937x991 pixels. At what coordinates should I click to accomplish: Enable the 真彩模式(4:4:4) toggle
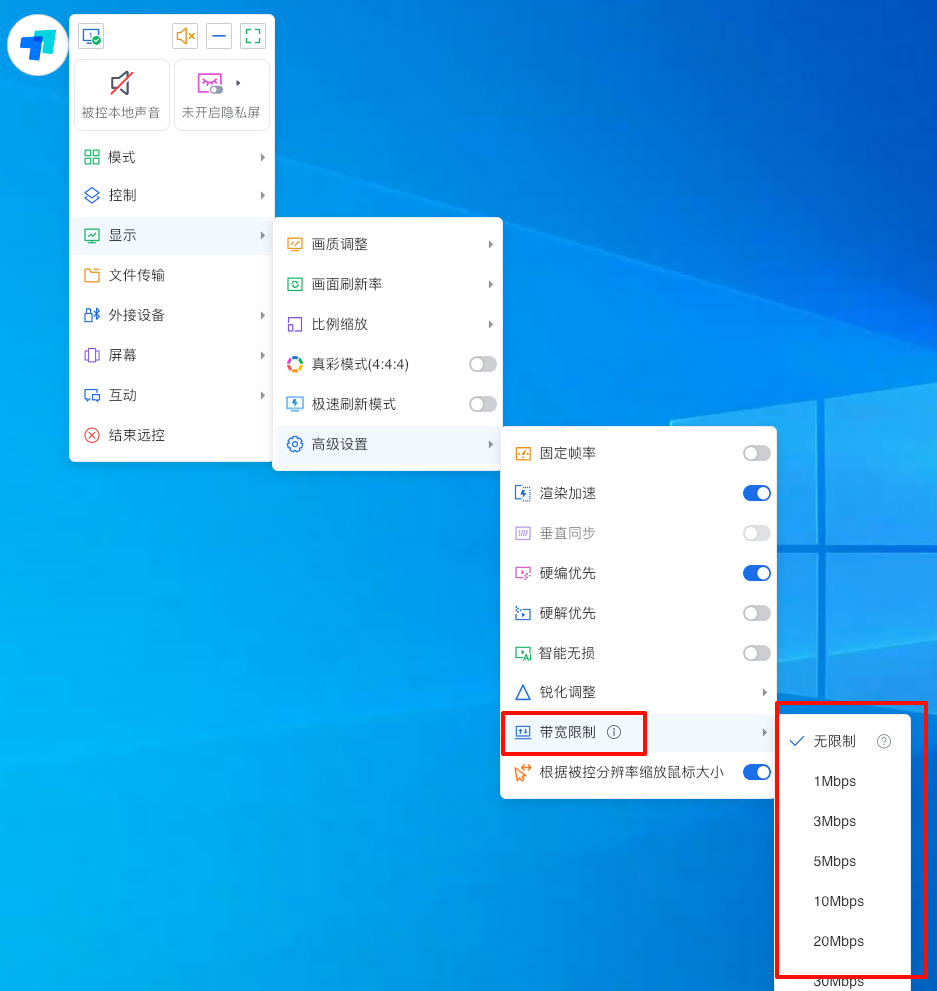tap(482, 364)
